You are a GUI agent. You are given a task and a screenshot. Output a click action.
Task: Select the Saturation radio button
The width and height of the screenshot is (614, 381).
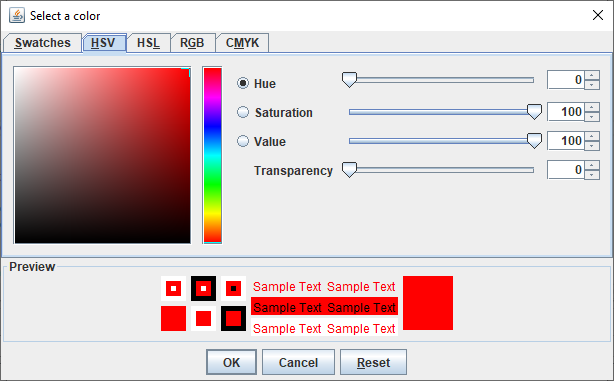point(243,112)
